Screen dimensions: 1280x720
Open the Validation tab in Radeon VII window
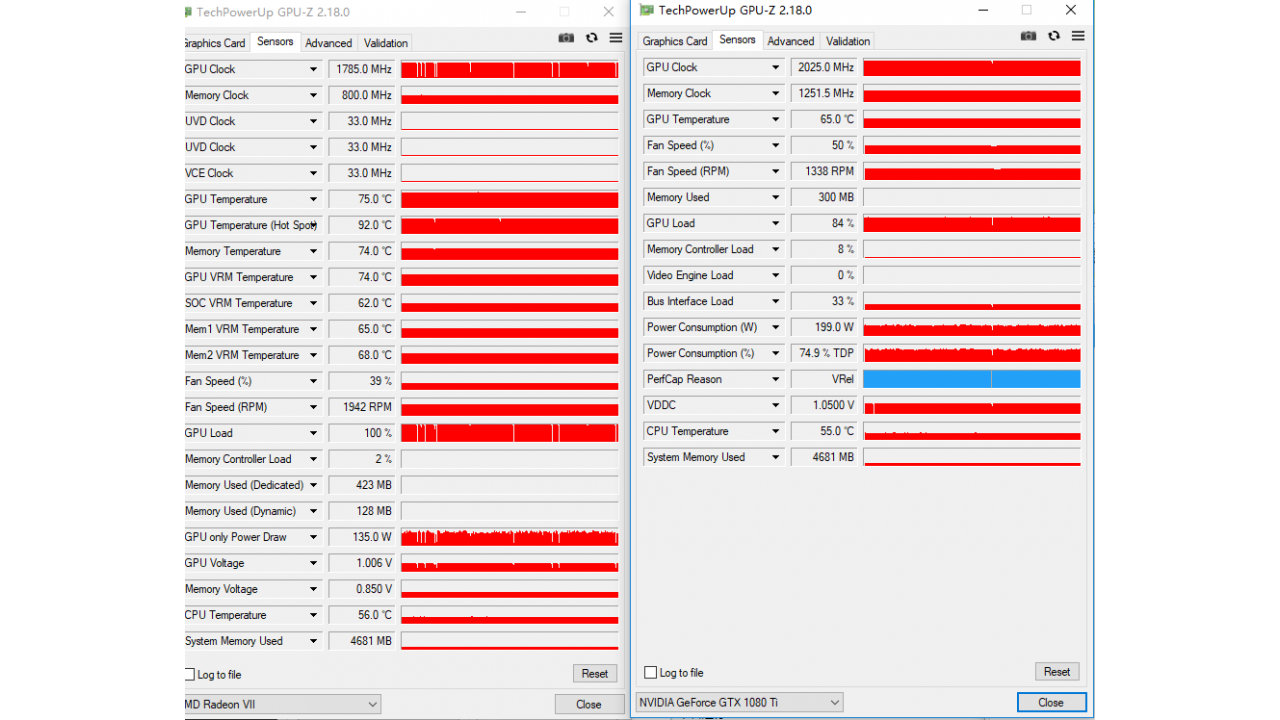click(x=385, y=43)
